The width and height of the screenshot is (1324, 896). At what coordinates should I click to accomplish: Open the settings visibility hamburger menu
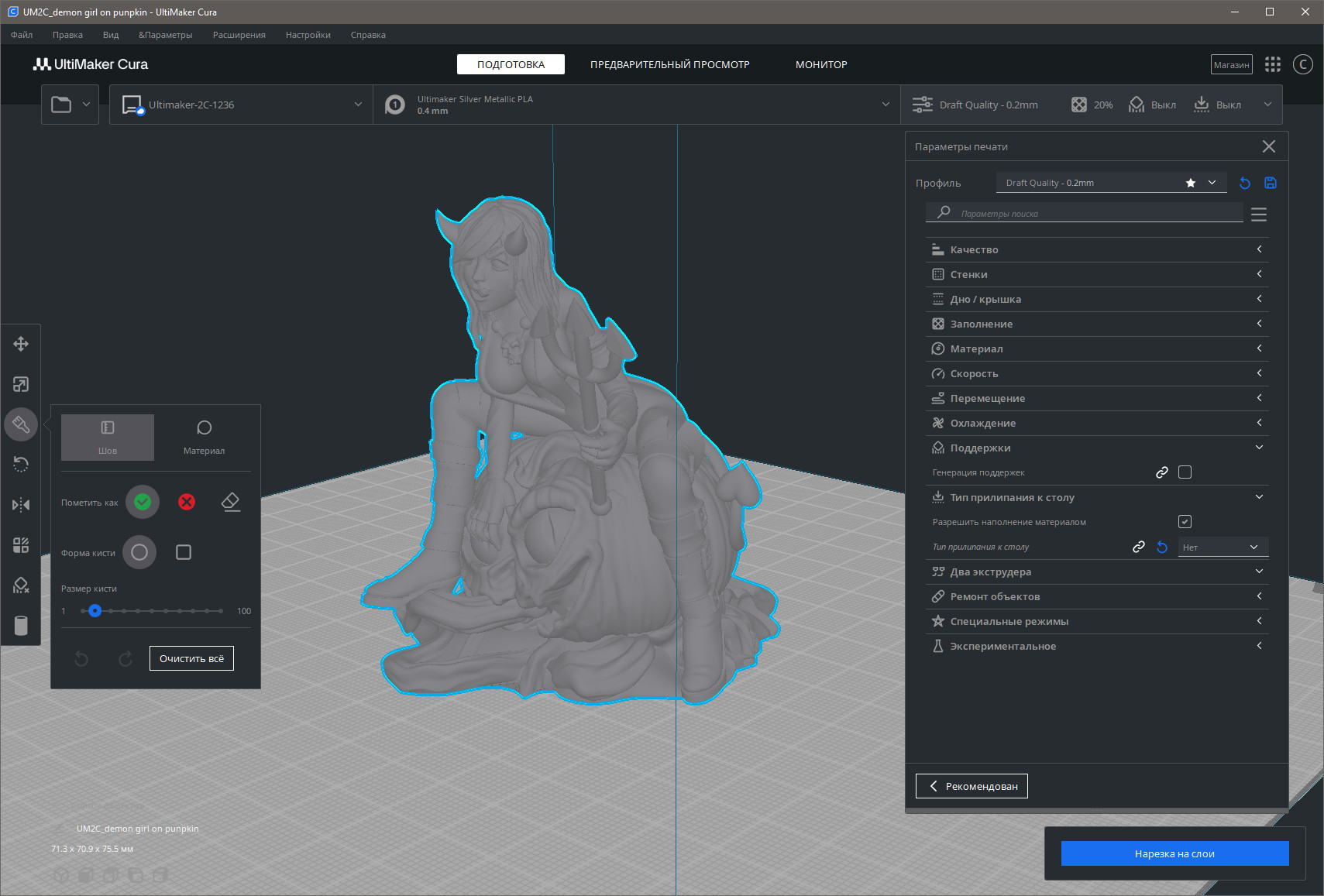[1259, 215]
